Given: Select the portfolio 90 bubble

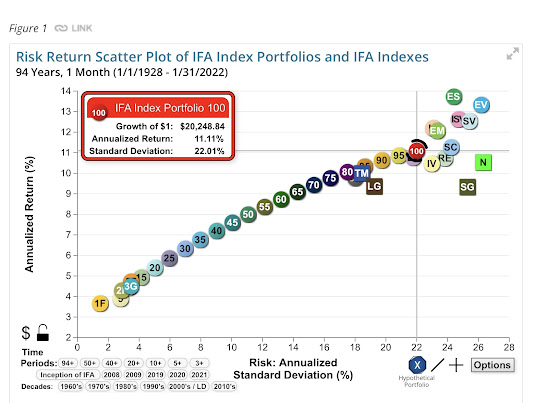Looking at the screenshot, I should (x=382, y=160).
